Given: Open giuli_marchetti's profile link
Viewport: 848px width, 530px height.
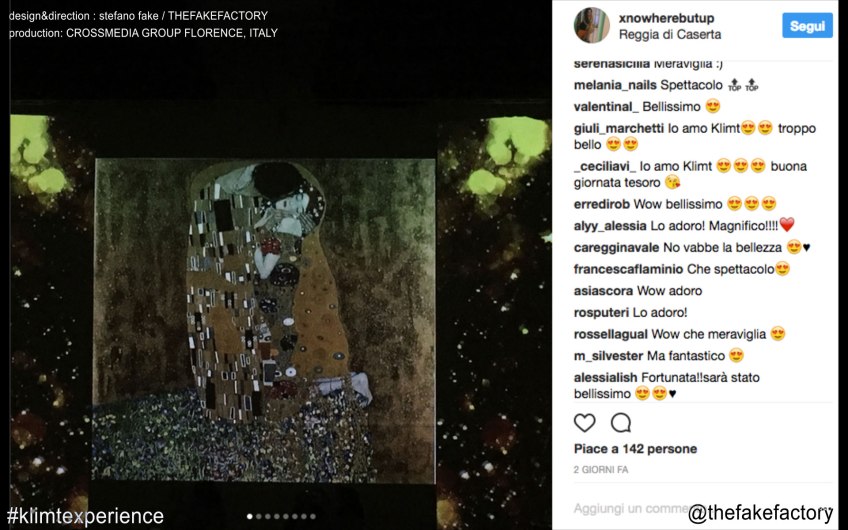Looking at the screenshot, I should [618, 128].
